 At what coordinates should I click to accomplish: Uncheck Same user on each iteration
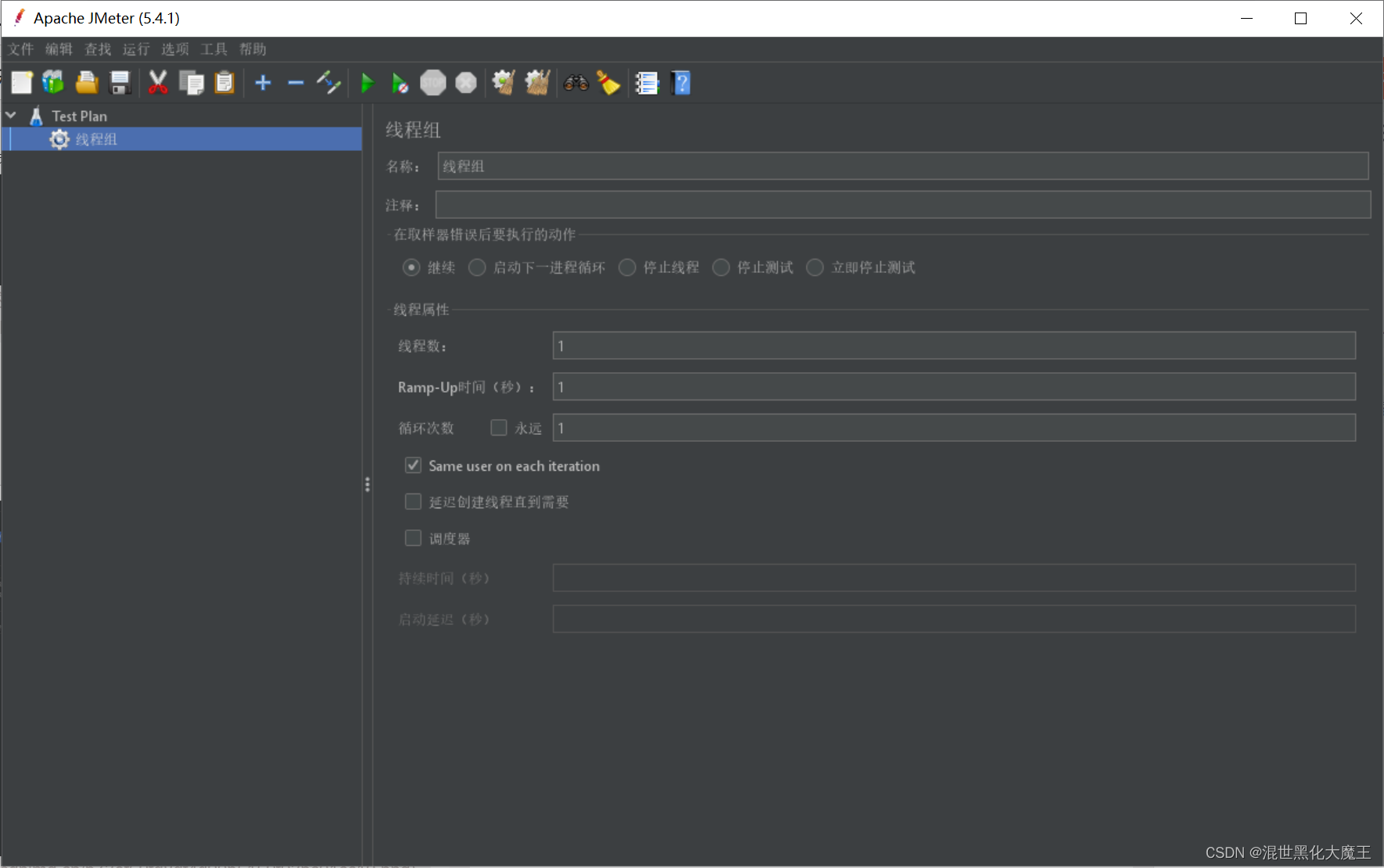[x=413, y=465]
